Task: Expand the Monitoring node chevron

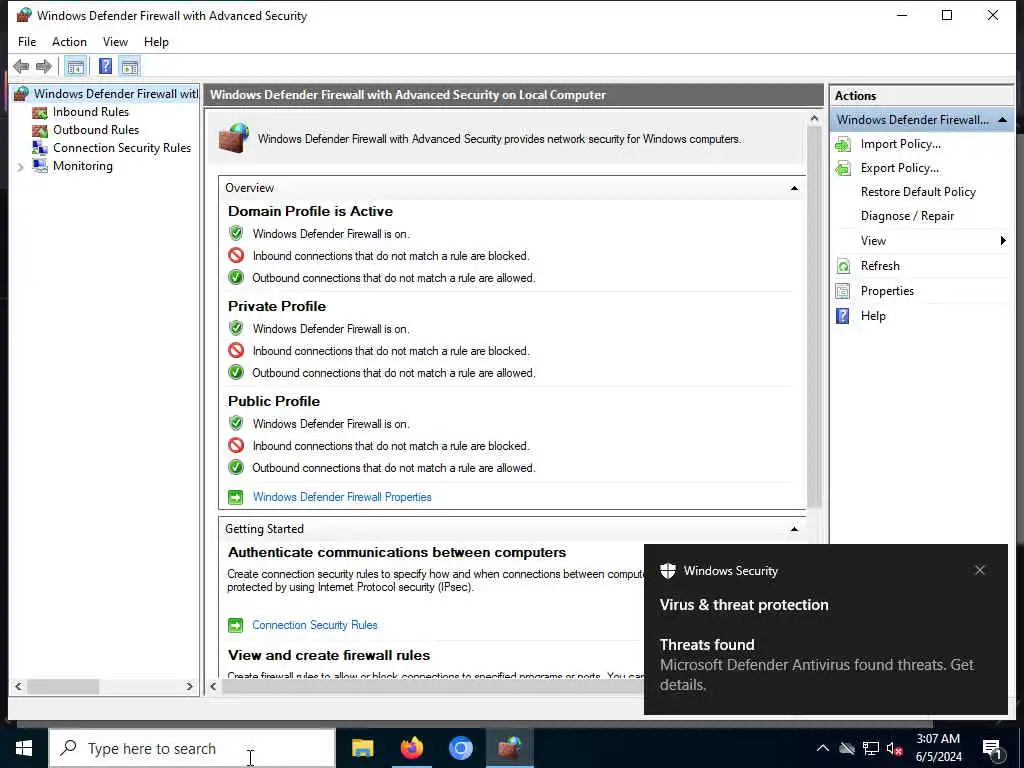Action: 20,167
